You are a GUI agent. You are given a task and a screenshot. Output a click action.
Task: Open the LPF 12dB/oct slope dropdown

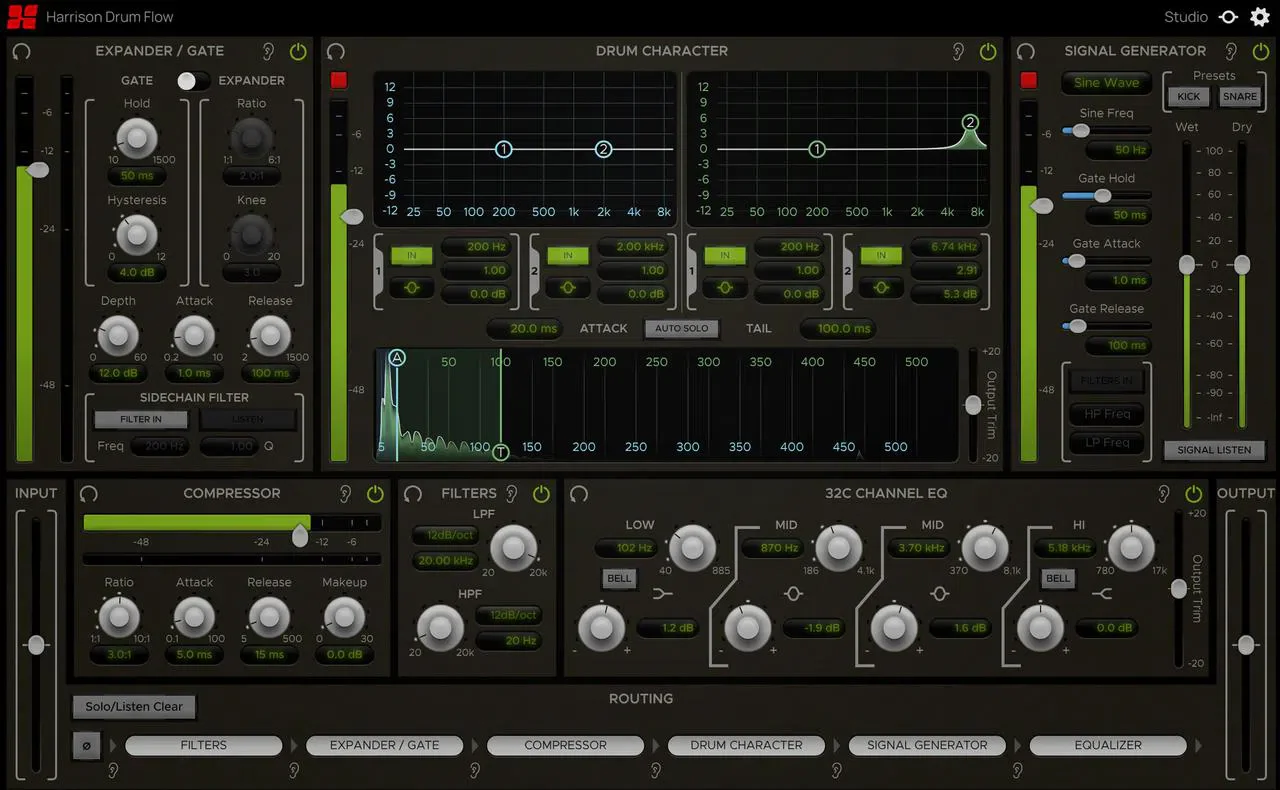445,535
